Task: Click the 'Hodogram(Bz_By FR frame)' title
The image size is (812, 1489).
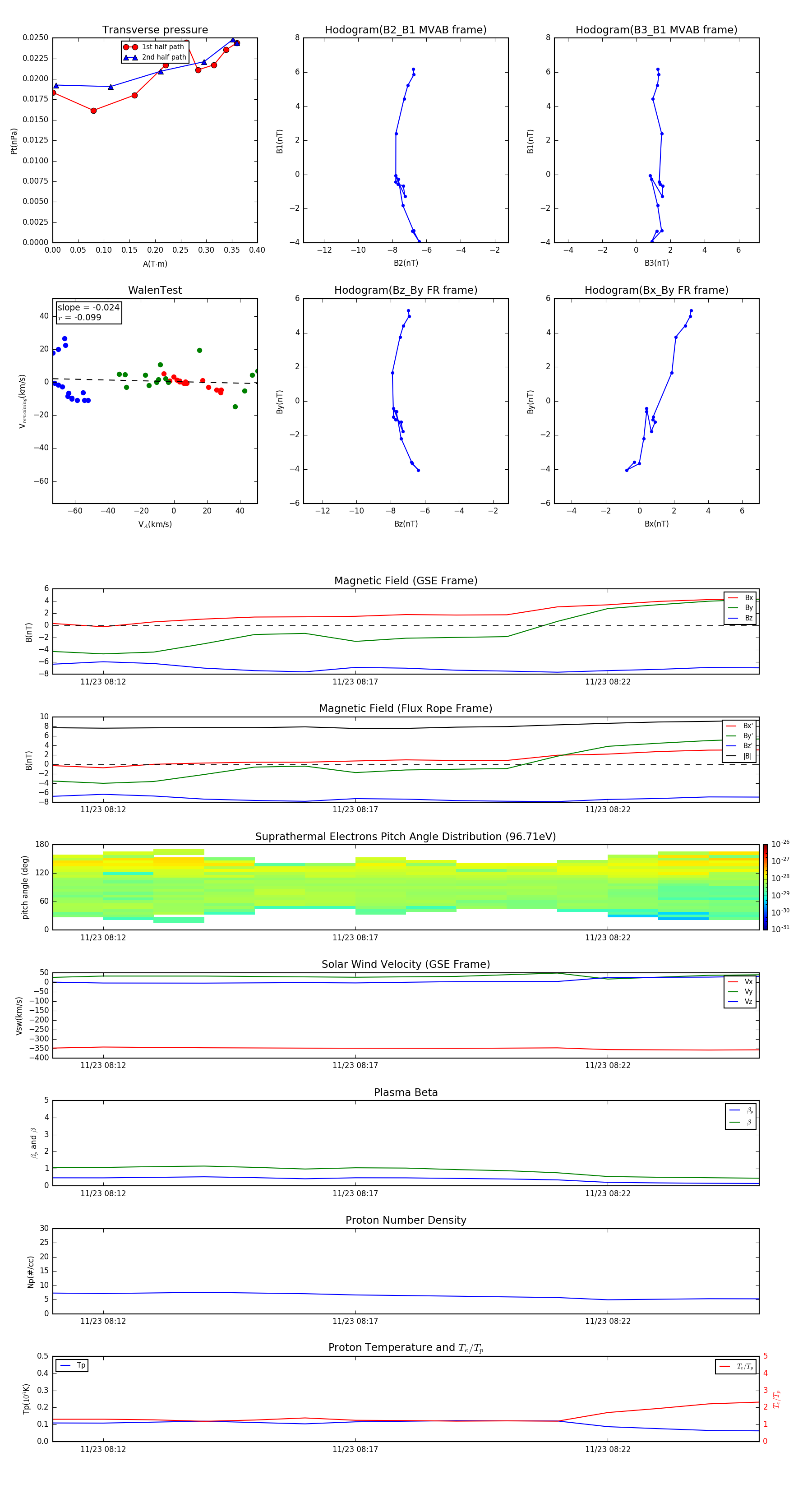Action: [406, 290]
